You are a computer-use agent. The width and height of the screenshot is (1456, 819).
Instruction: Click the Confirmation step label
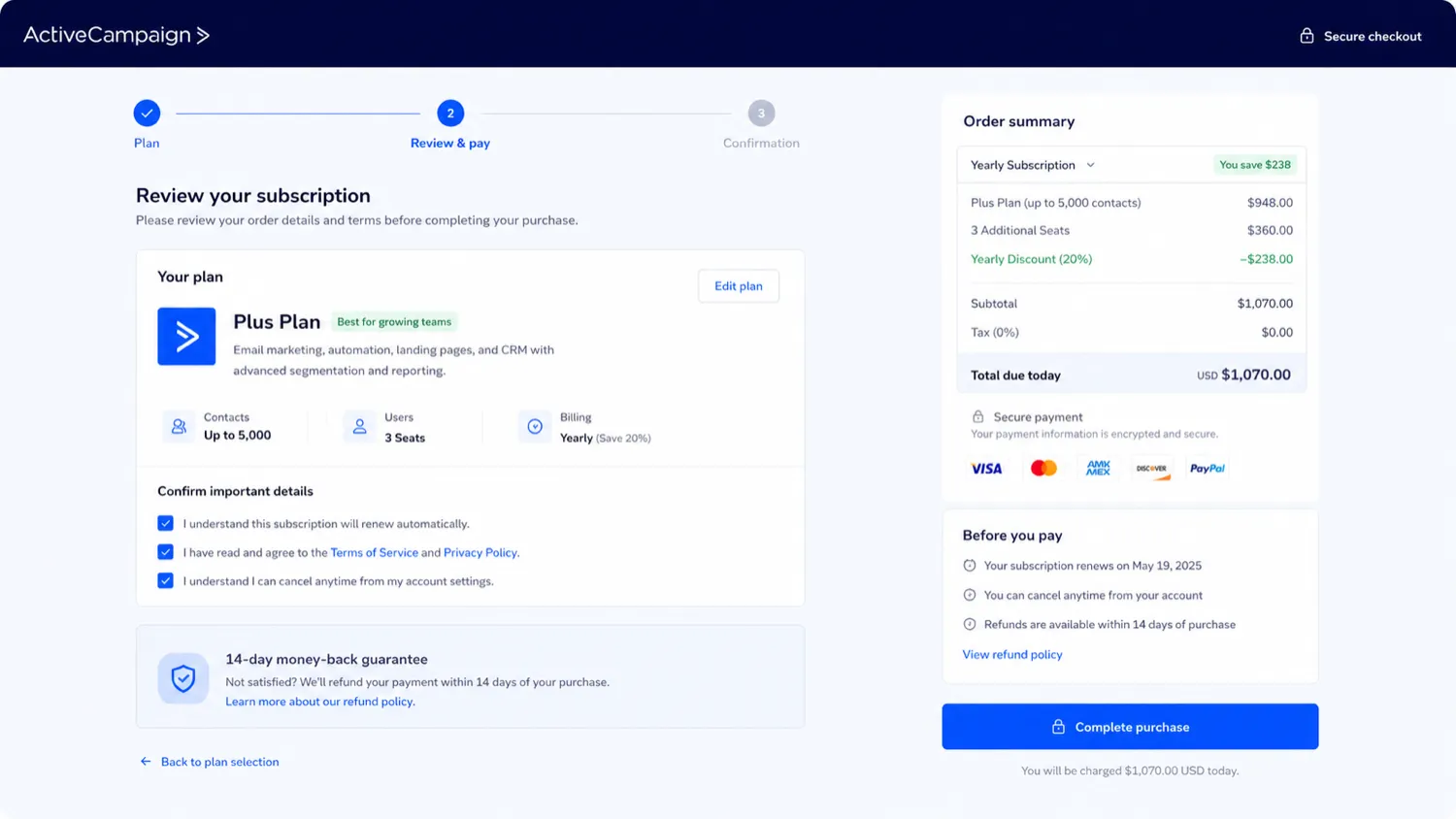(761, 143)
